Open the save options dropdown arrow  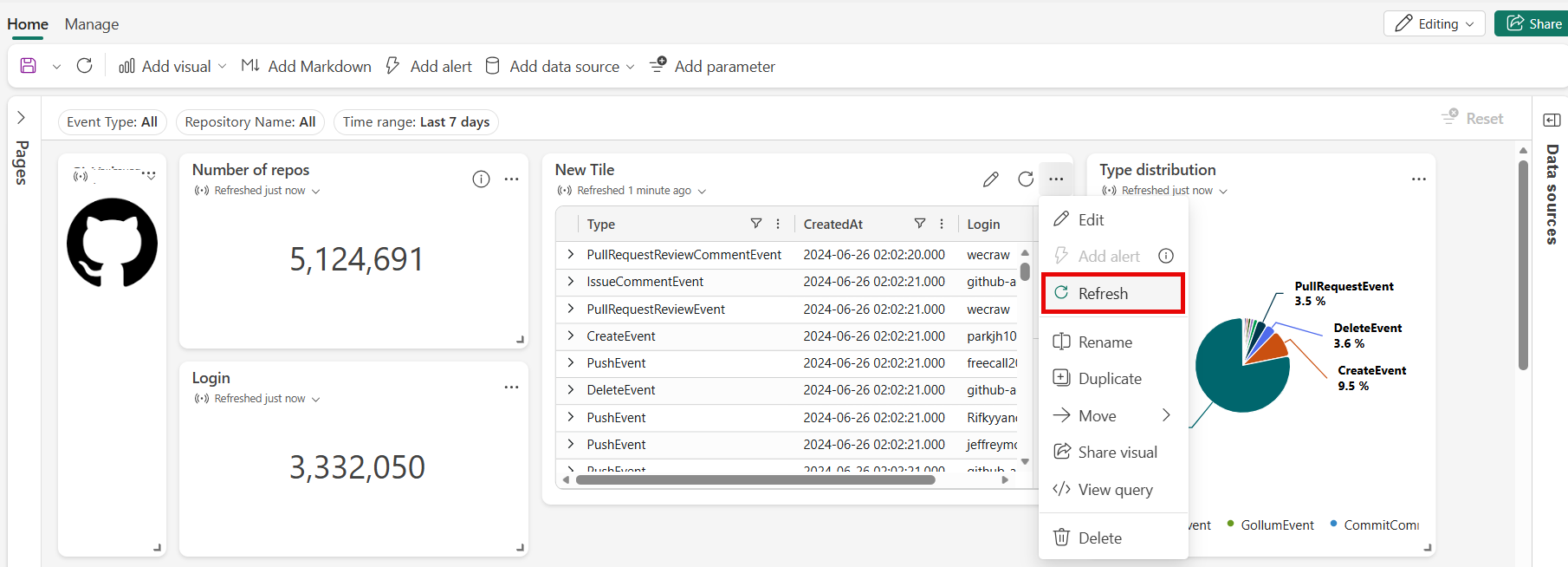56,67
